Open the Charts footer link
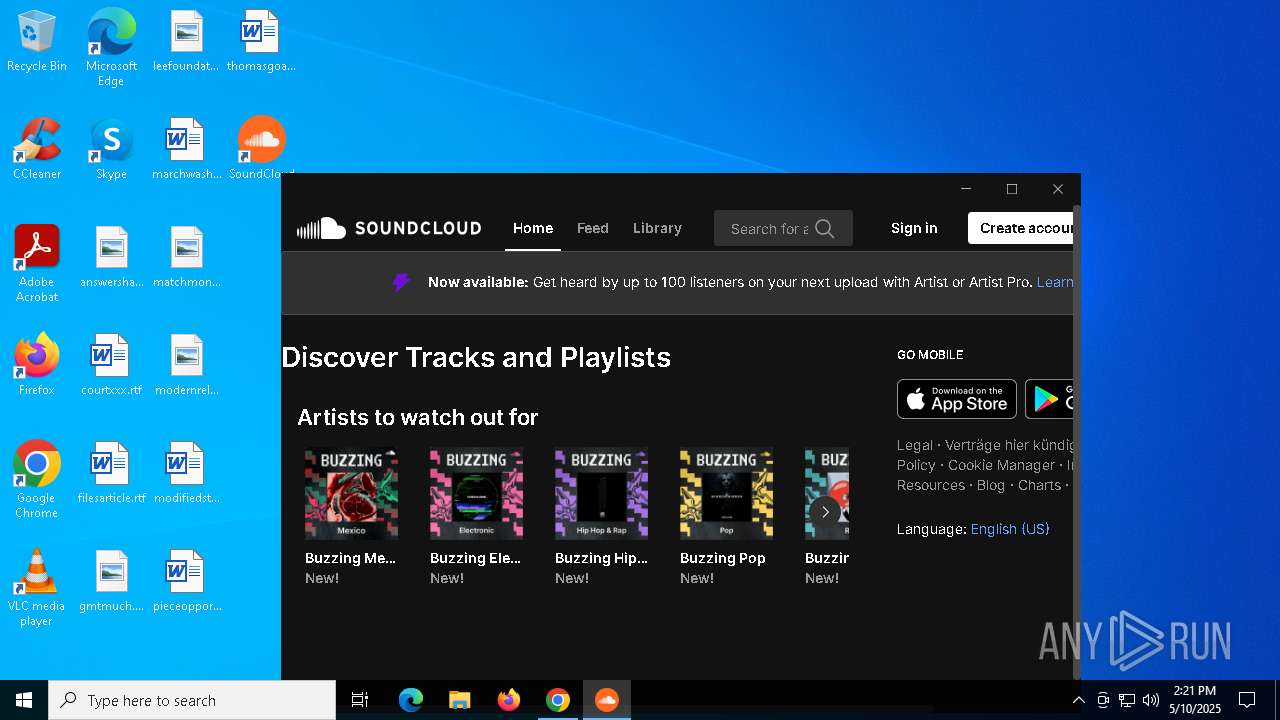This screenshot has width=1280, height=720. [x=1039, y=485]
